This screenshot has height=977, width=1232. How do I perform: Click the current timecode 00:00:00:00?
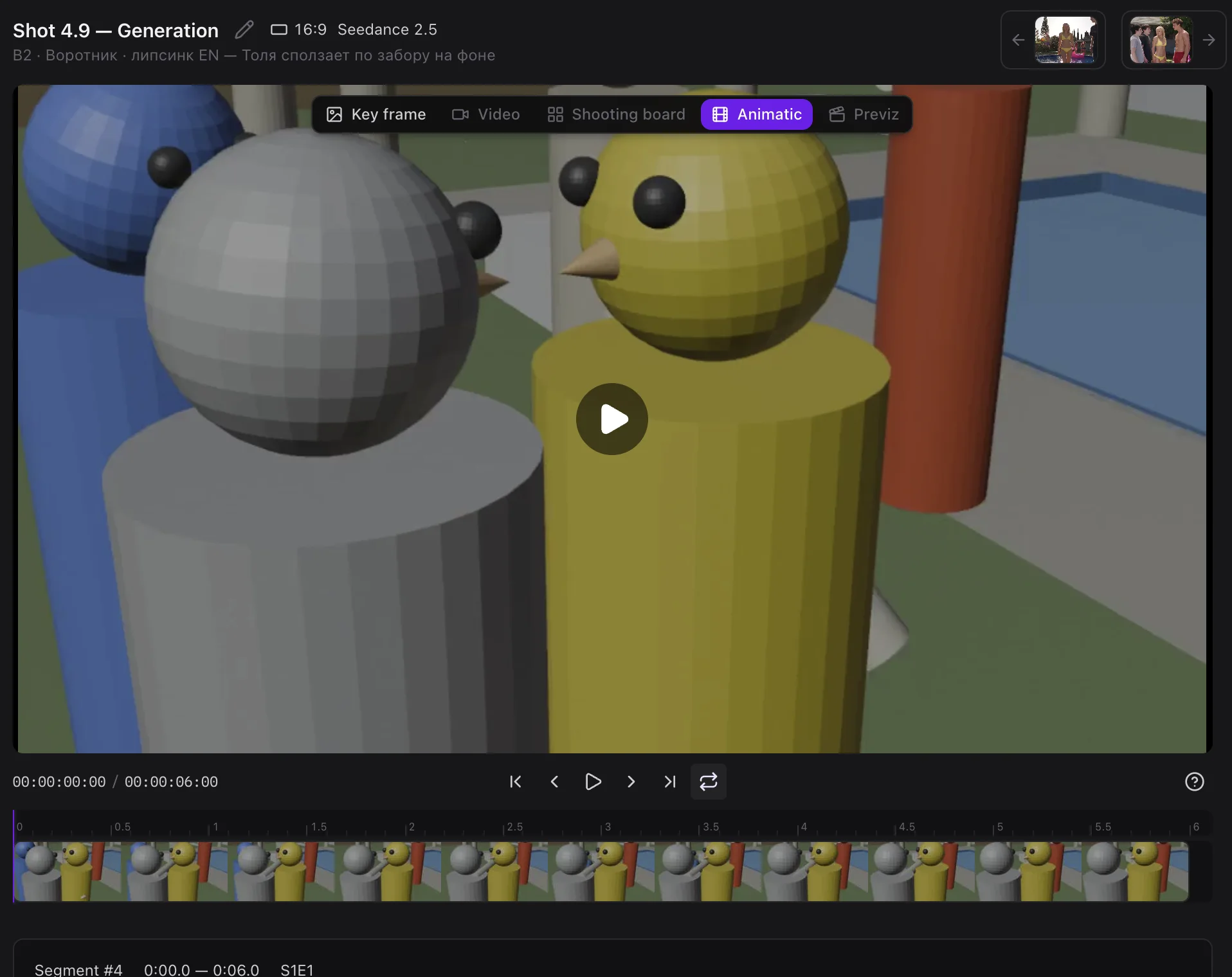coord(59,782)
